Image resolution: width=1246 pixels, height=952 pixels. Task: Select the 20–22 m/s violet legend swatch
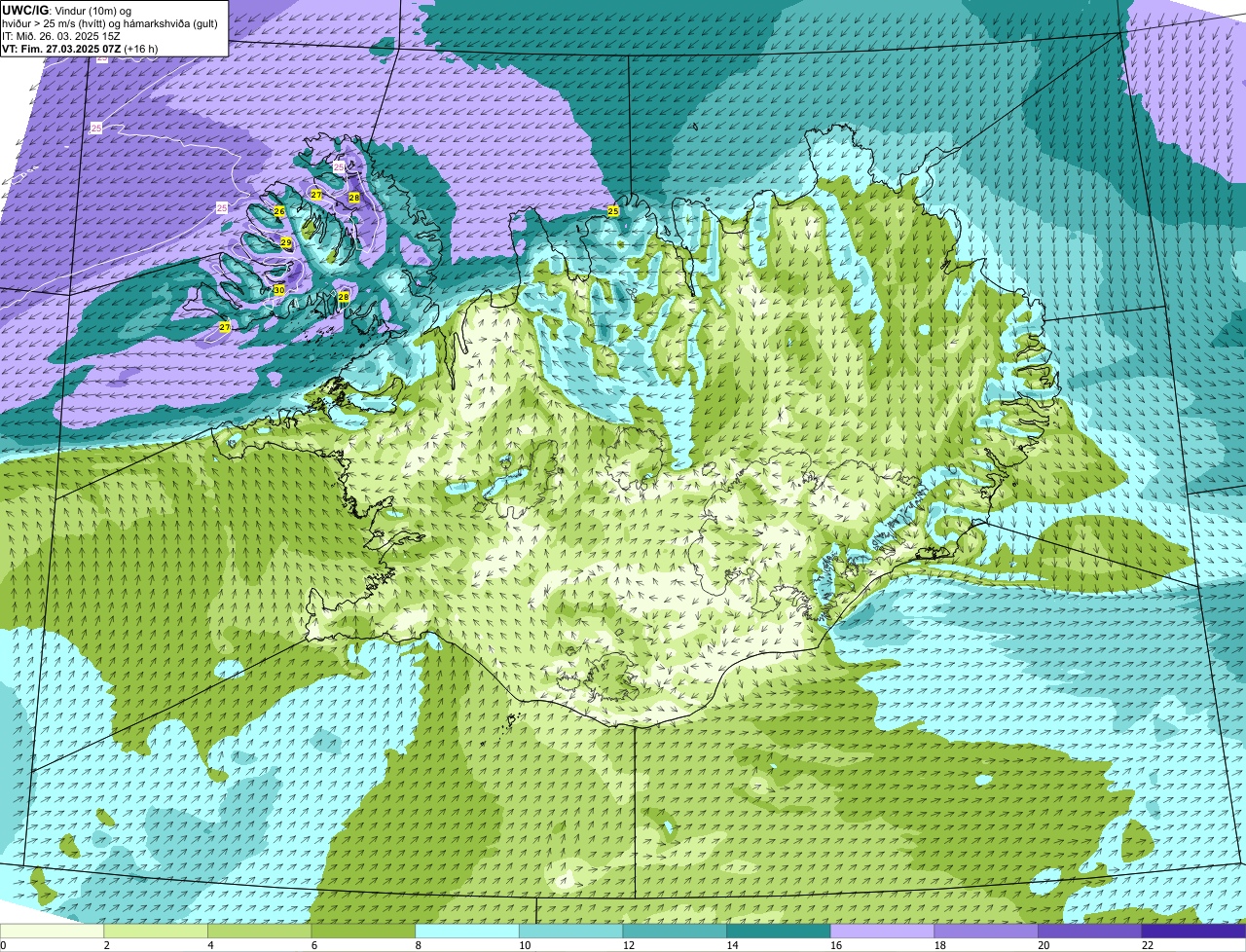point(1090,931)
